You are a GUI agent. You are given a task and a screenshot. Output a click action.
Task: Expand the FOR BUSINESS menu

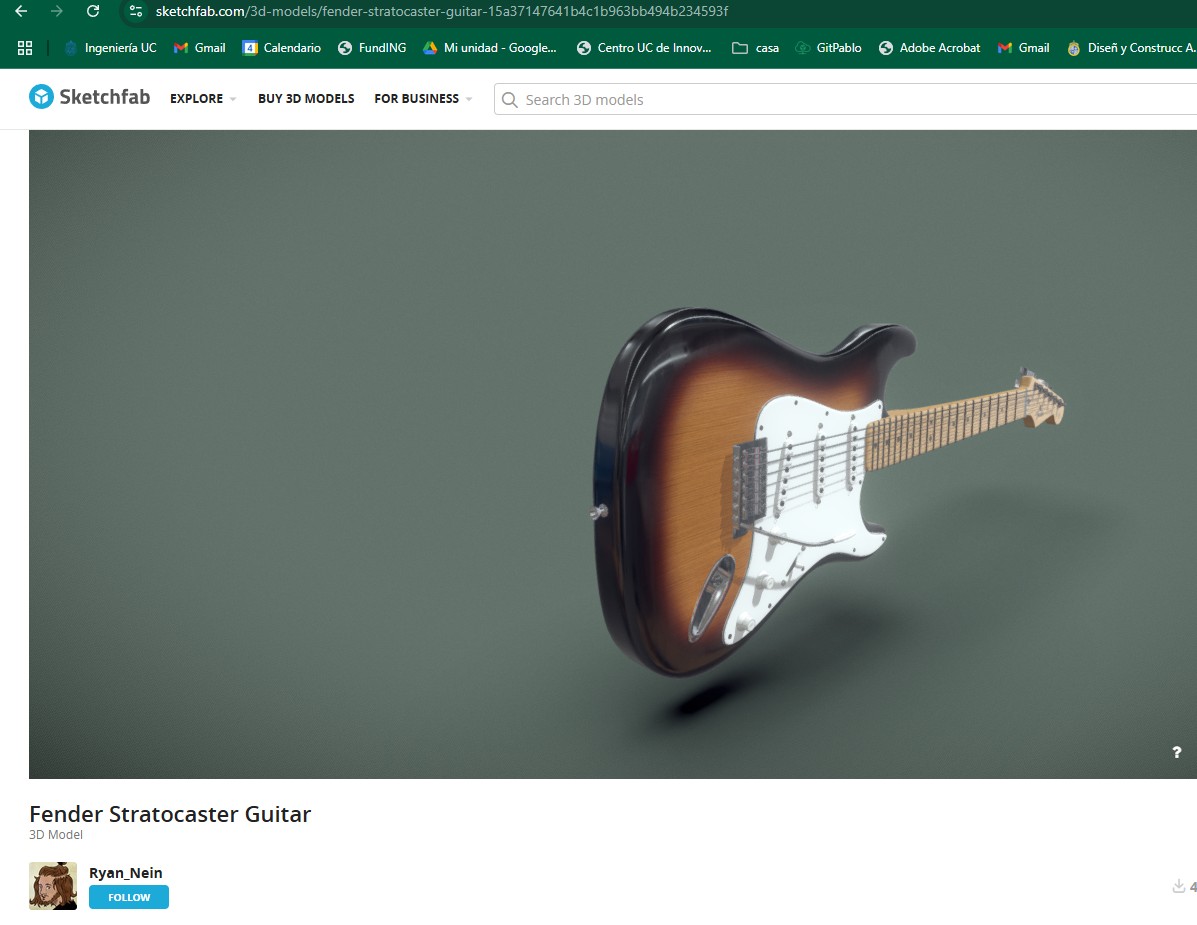[423, 98]
